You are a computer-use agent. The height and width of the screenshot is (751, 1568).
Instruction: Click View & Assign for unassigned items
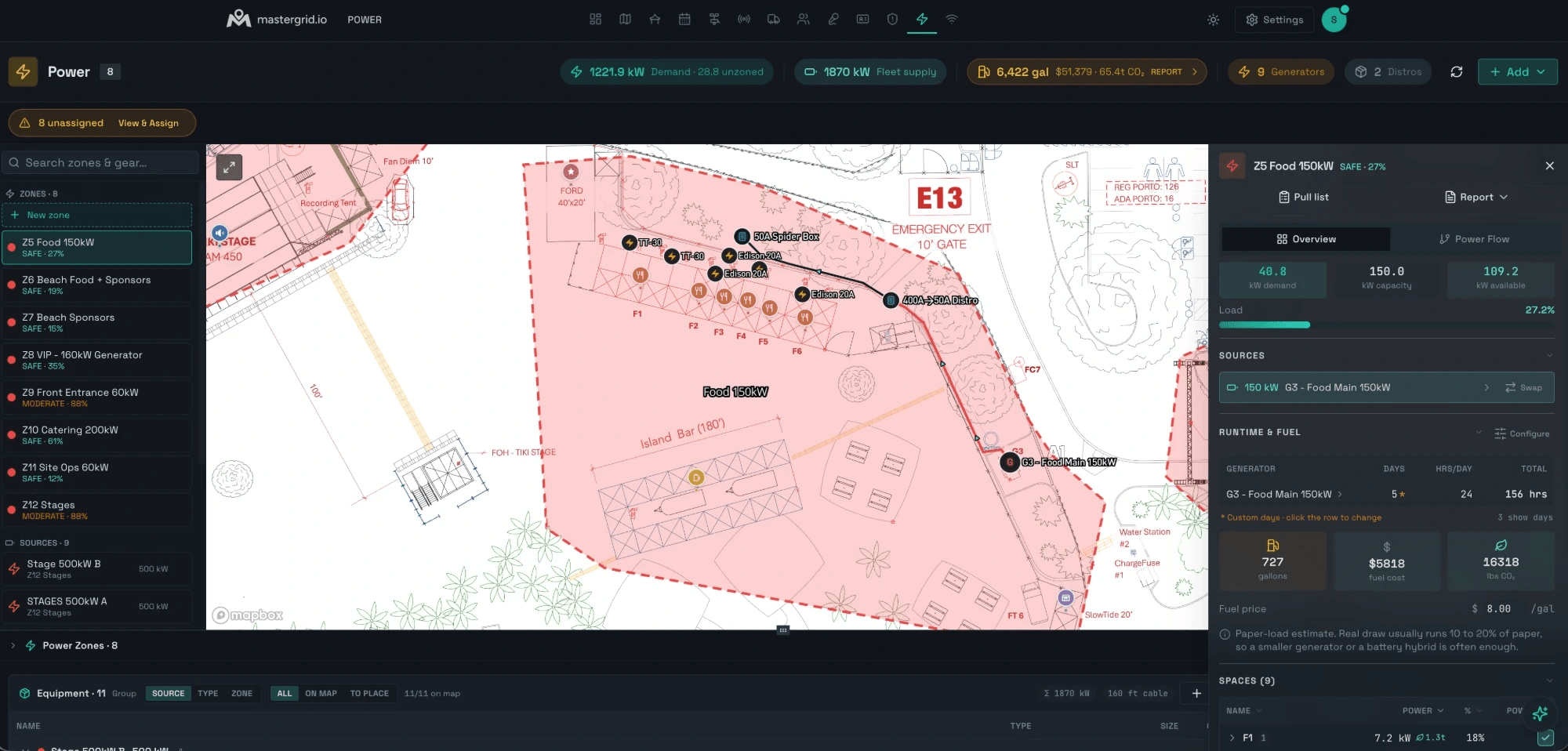(x=148, y=123)
